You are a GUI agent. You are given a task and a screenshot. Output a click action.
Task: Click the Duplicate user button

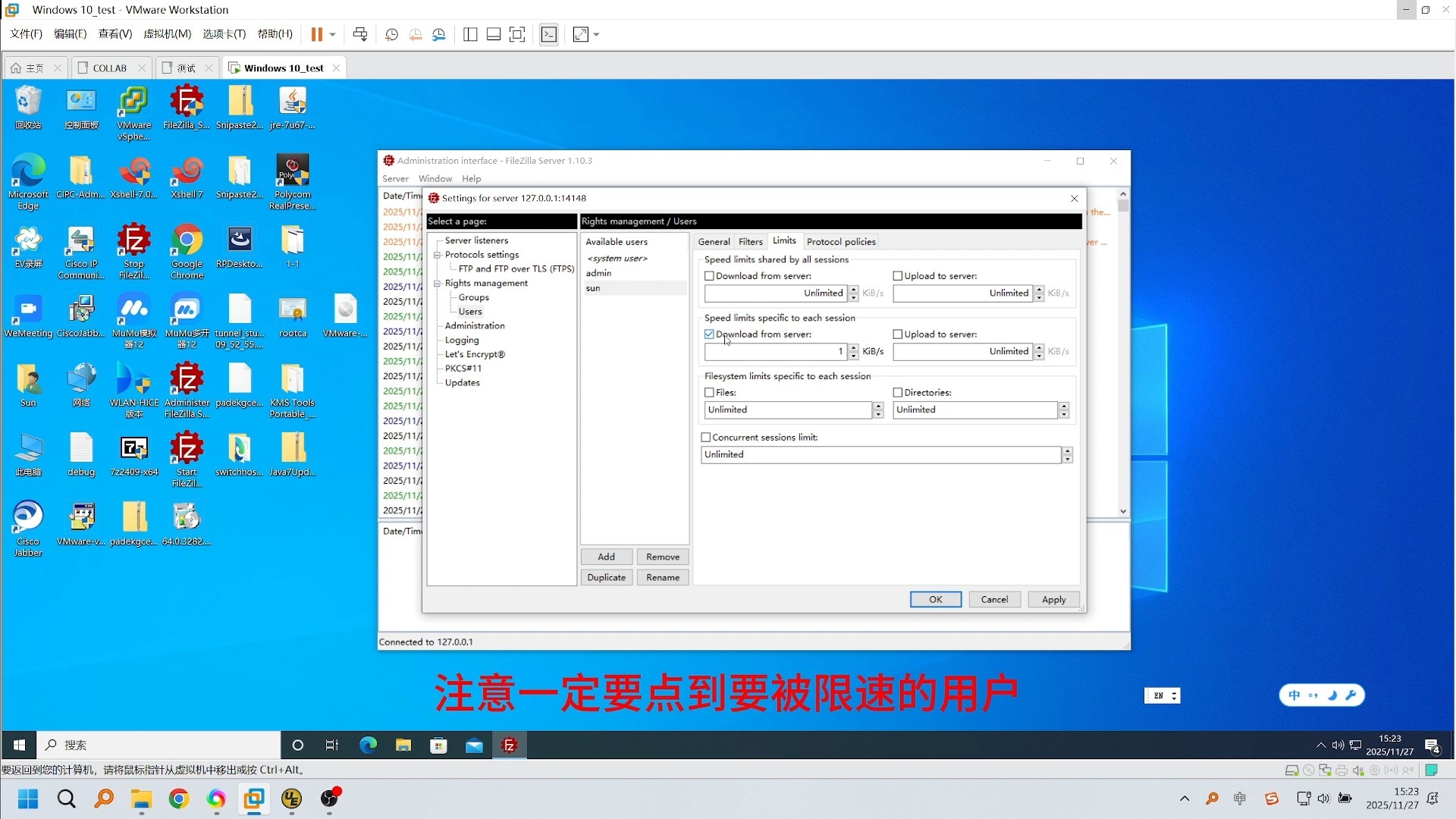click(606, 578)
